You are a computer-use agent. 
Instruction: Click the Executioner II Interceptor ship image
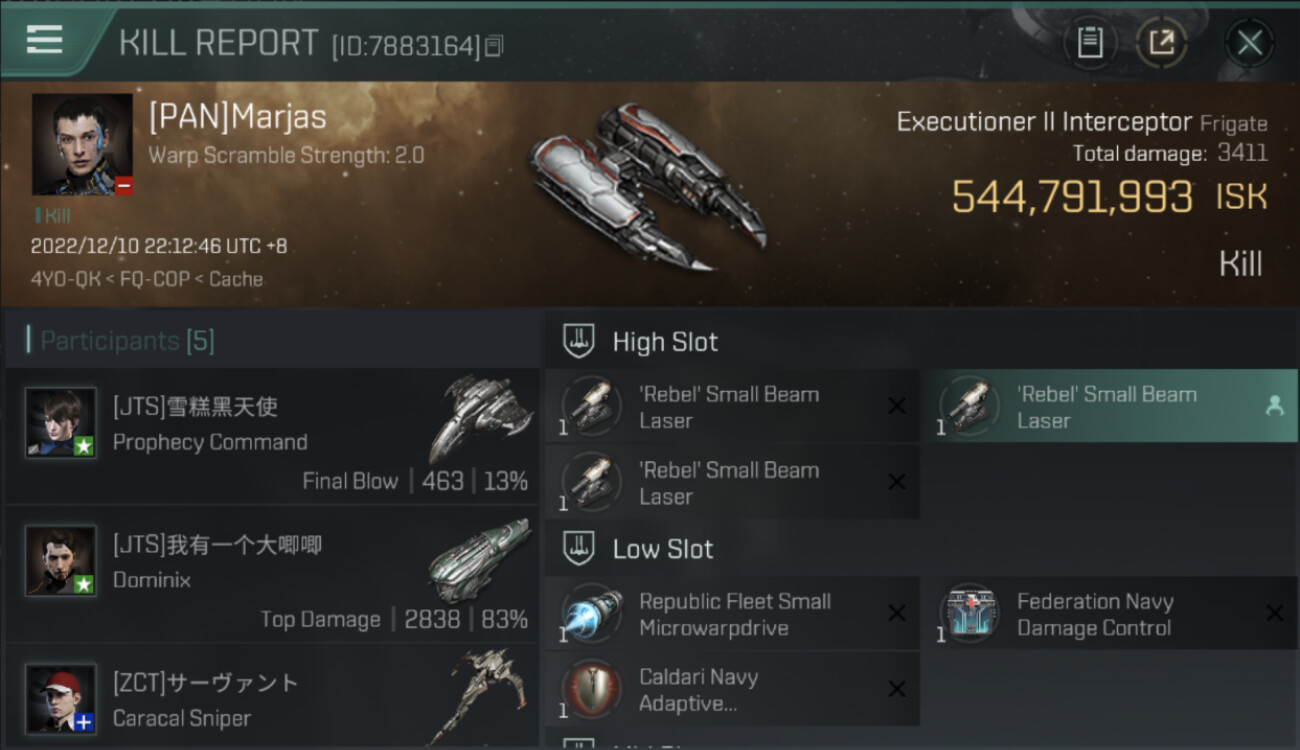click(x=646, y=186)
